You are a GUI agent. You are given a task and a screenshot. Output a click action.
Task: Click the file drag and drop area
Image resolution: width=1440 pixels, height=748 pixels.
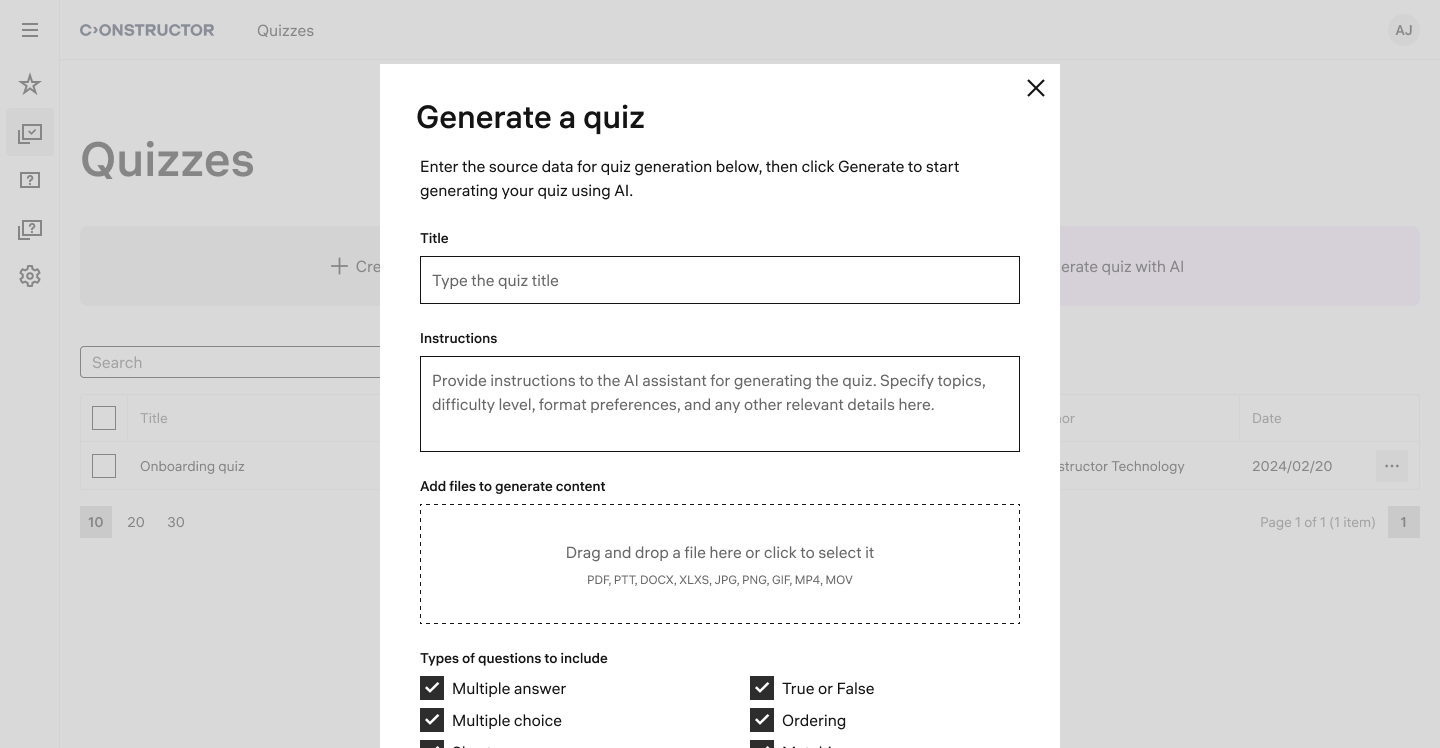720,564
